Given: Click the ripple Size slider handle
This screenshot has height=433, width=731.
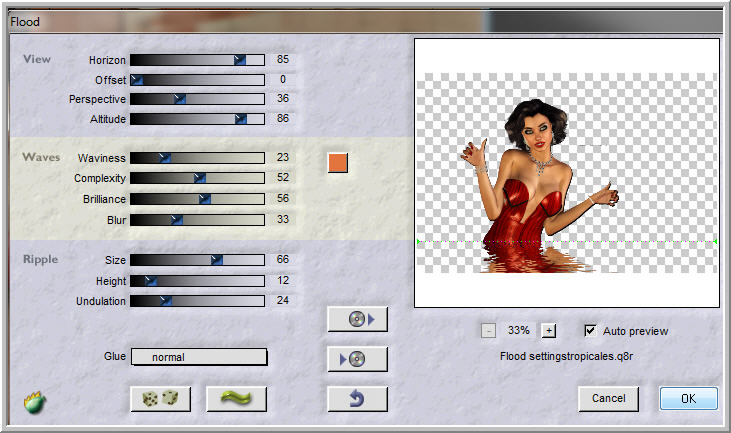Looking at the screenshot, I should coord(216,260).
